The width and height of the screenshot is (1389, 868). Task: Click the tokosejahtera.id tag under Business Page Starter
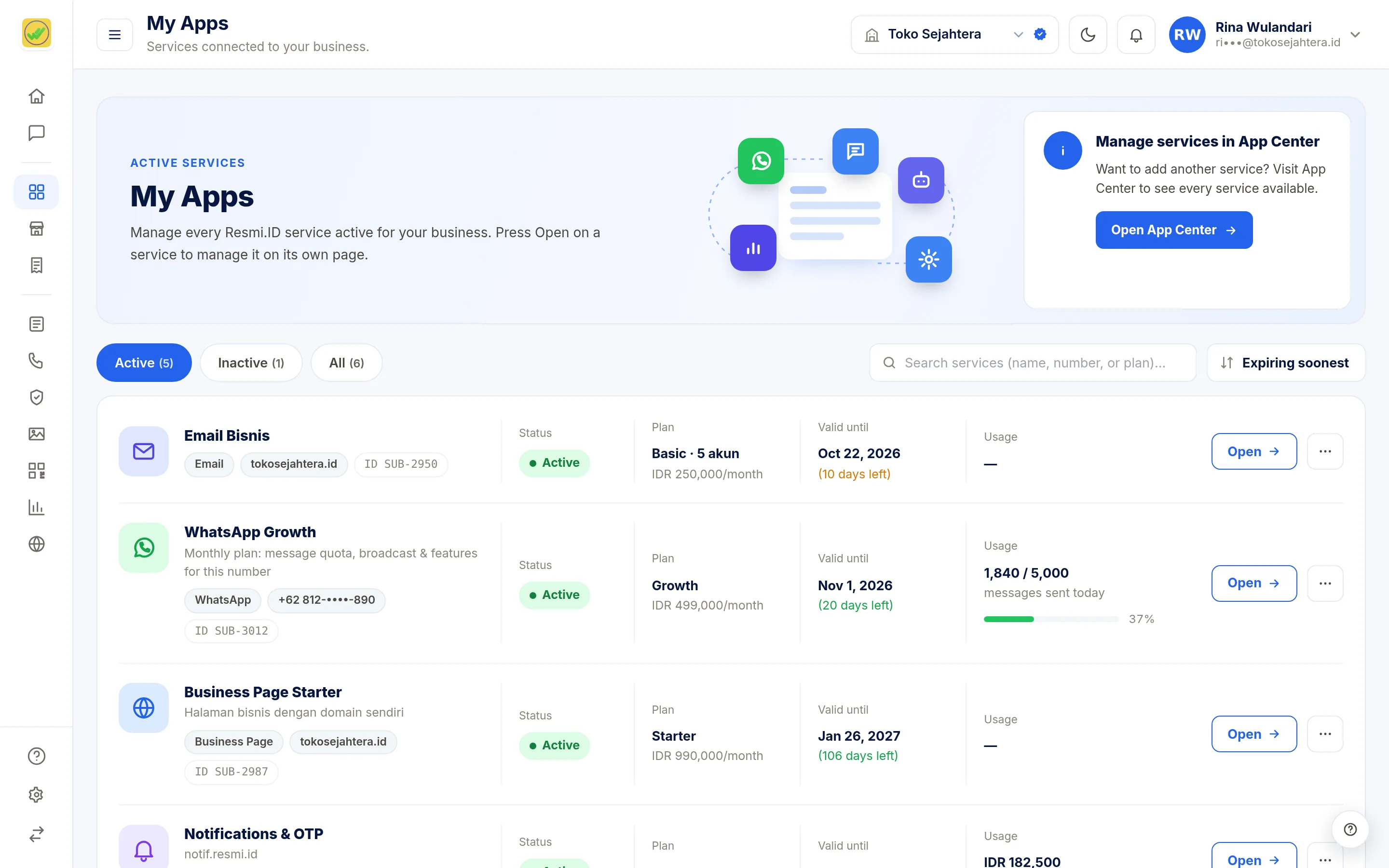(x=343, y=742)
